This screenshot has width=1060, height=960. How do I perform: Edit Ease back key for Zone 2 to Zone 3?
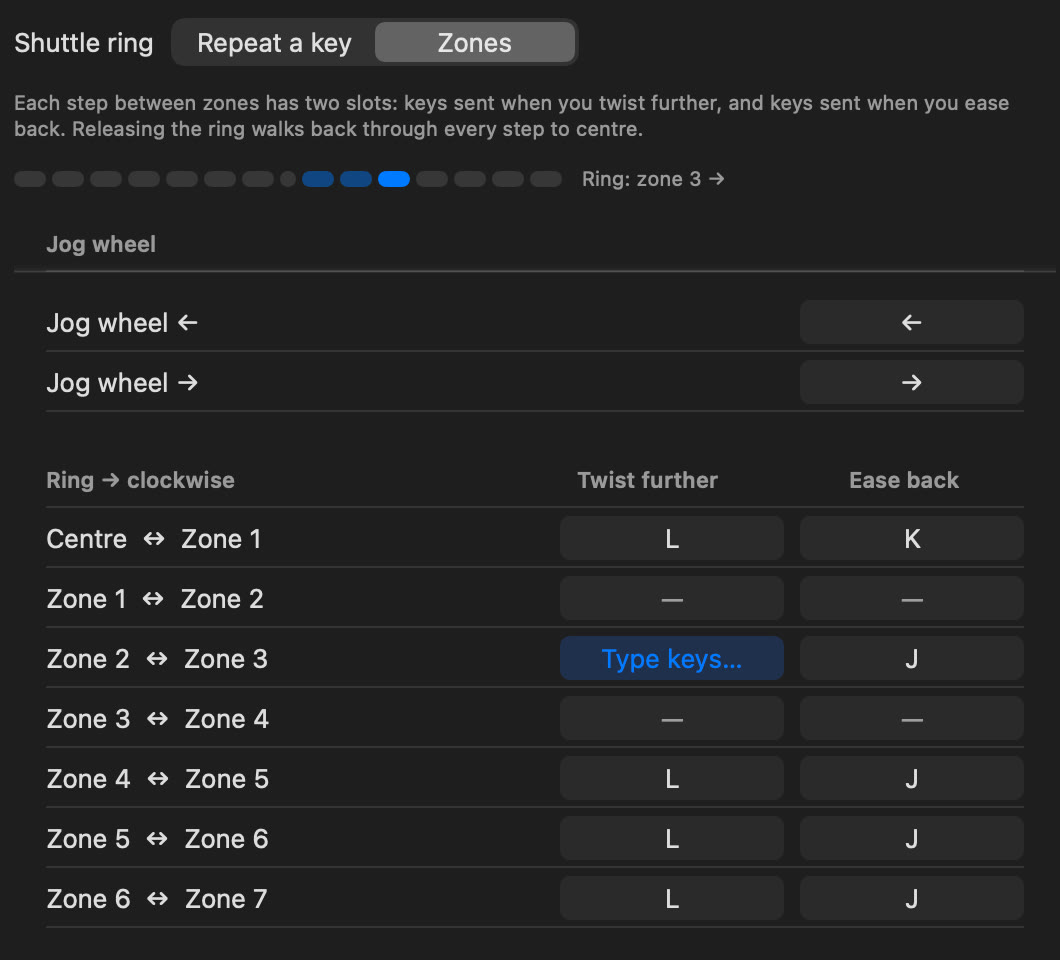click(911, 658)
